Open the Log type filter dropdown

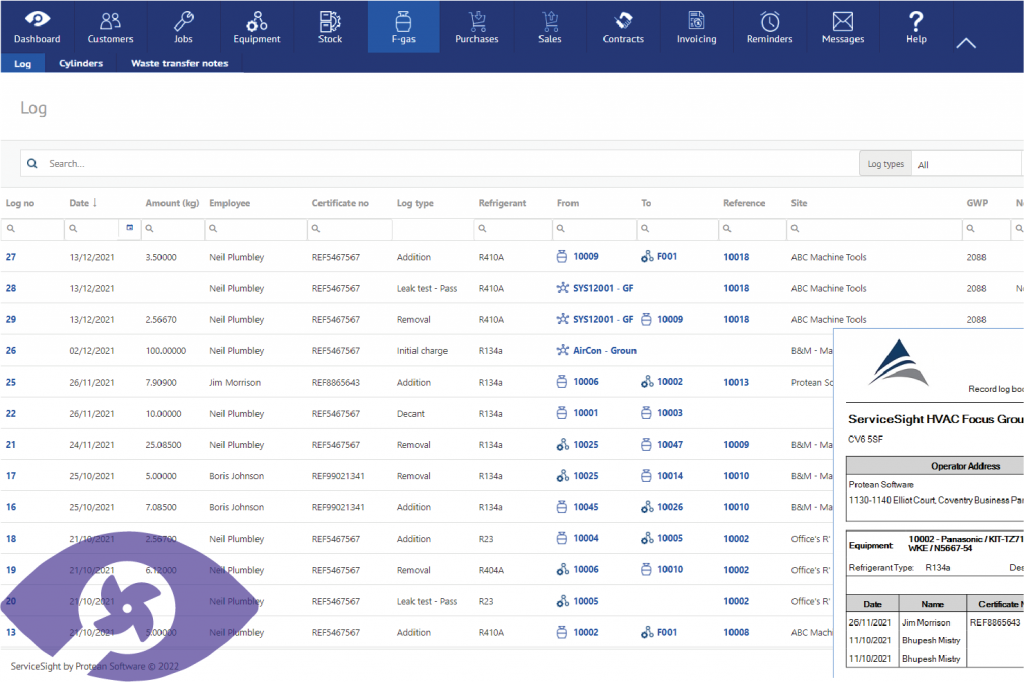pyautogui.click(x=431, y=229)
